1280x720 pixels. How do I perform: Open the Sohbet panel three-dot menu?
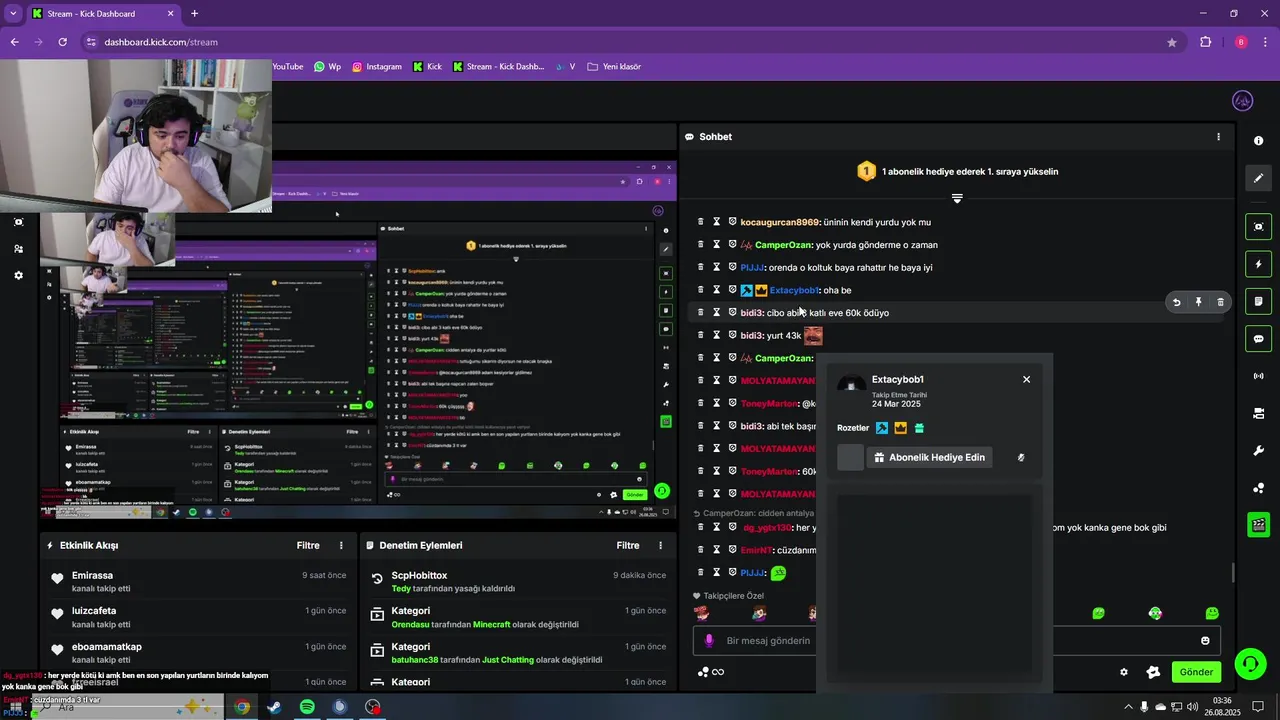tap(1218, 137)
